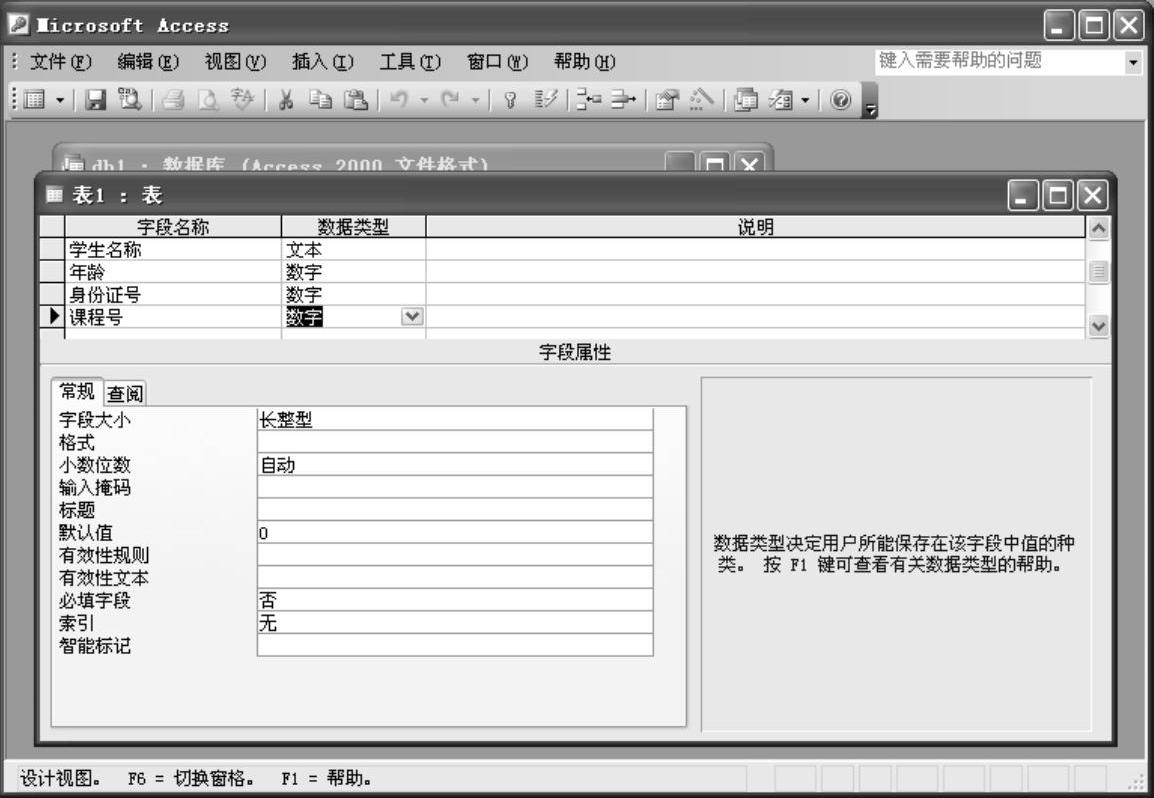Click the Delete Rows toolbar icon
Screen dimensions: 1154x798
pyautogui.click(x=623, y=99)
